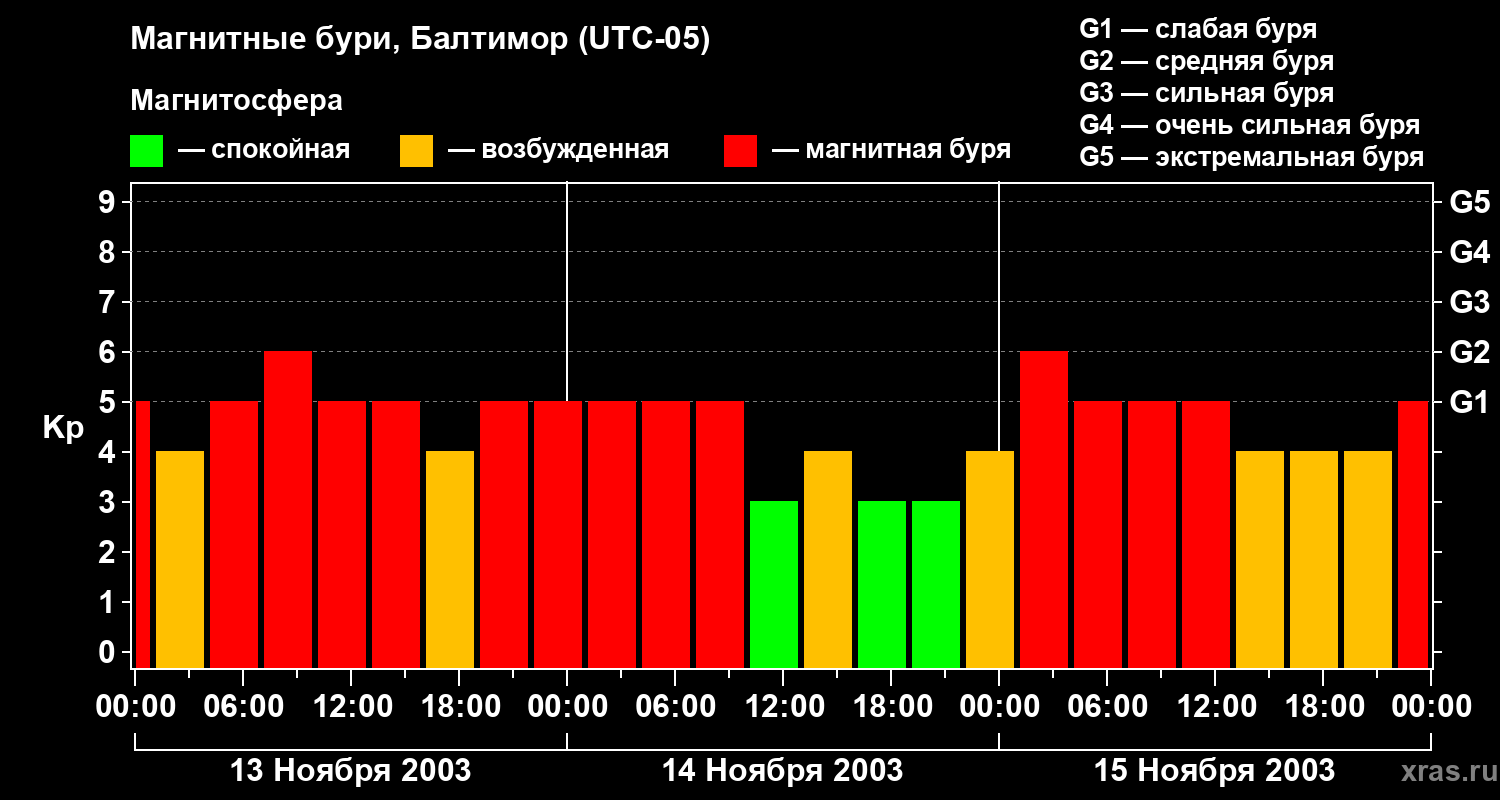Viewport: 1500px width, 800px height.
Task: Select the "15 Ноября 2003" date label
Action: [x=1214, y=771]
